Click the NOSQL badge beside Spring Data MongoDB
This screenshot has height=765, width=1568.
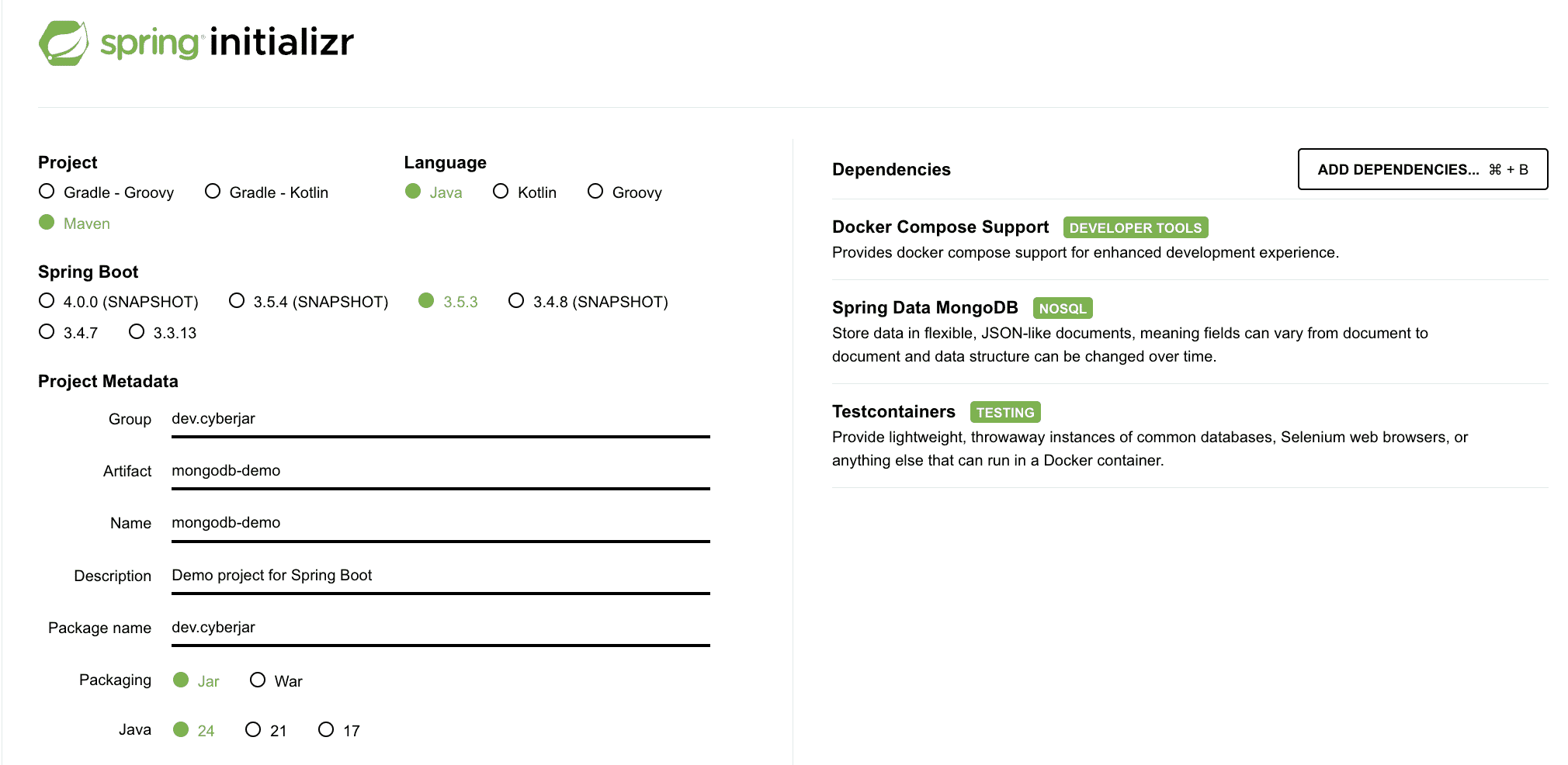point(1063,308)
